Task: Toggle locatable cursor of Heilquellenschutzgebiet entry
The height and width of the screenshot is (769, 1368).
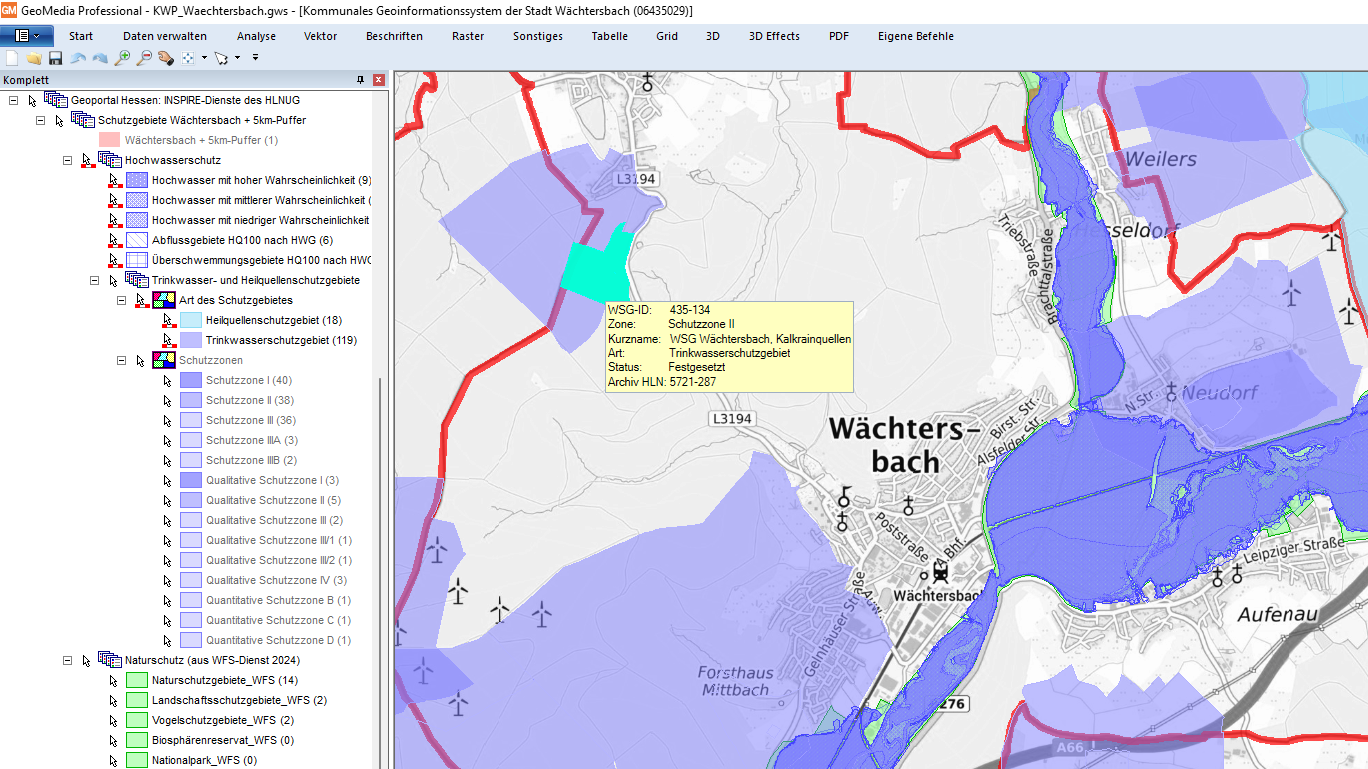Action: [x=168, y=320]
